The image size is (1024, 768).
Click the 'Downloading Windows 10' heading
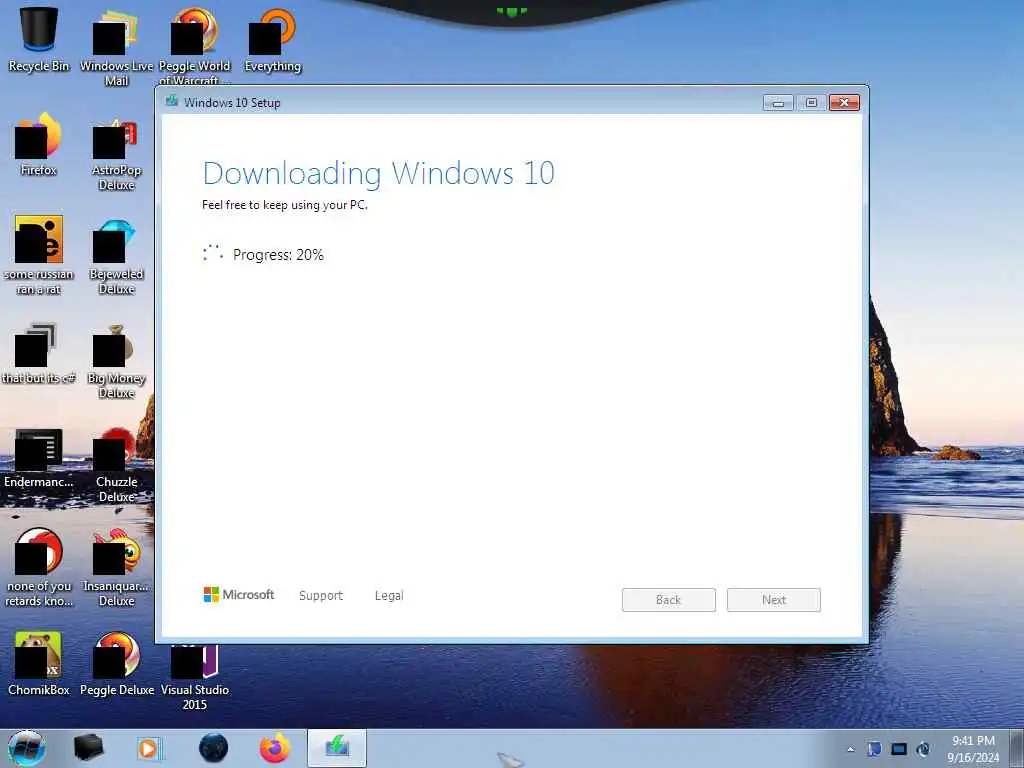[379, 173]
